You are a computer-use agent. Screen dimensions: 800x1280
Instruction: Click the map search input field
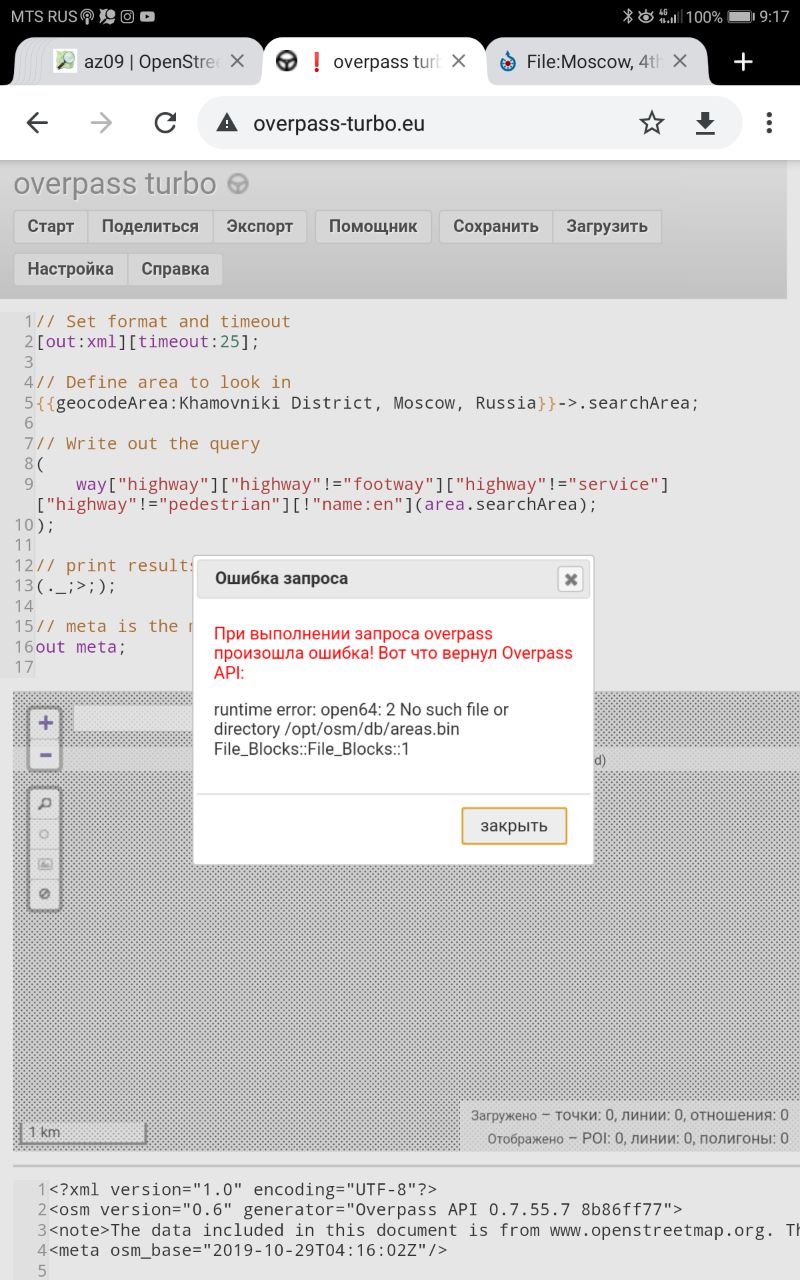click(x=133, y=718)
